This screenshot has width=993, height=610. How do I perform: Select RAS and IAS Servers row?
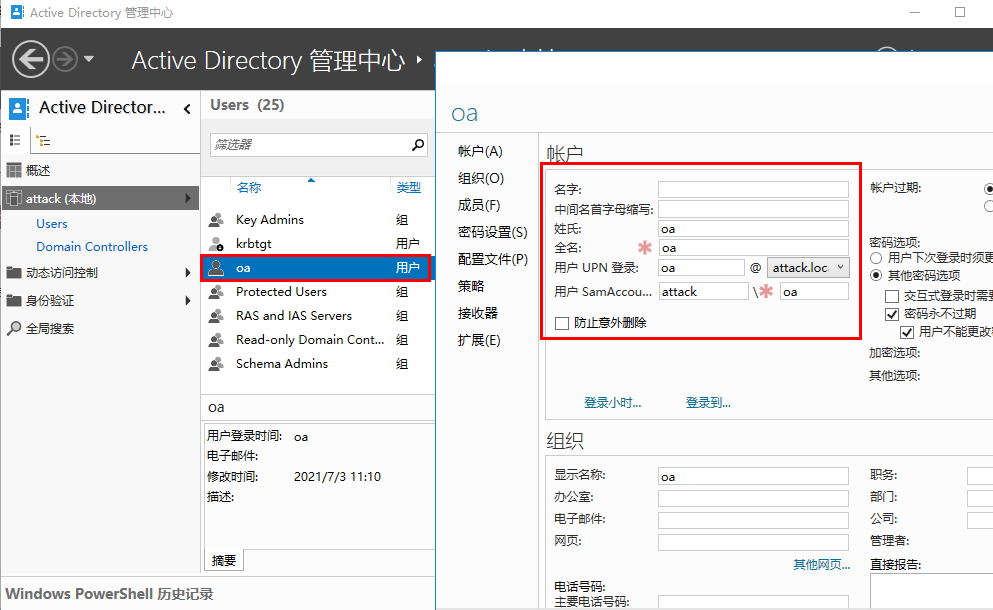coord(317,315)
